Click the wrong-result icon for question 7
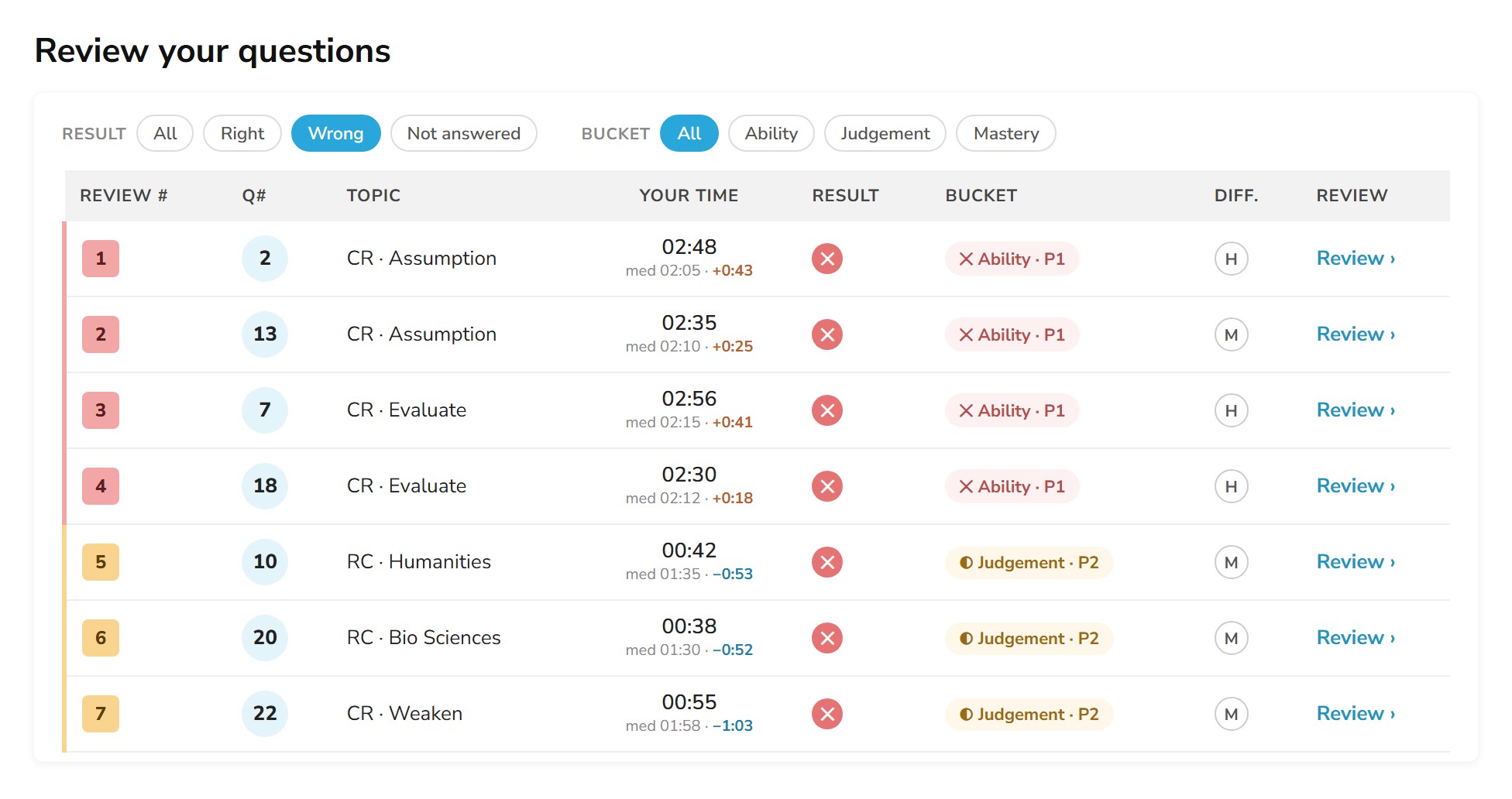 tap(827, 410)
